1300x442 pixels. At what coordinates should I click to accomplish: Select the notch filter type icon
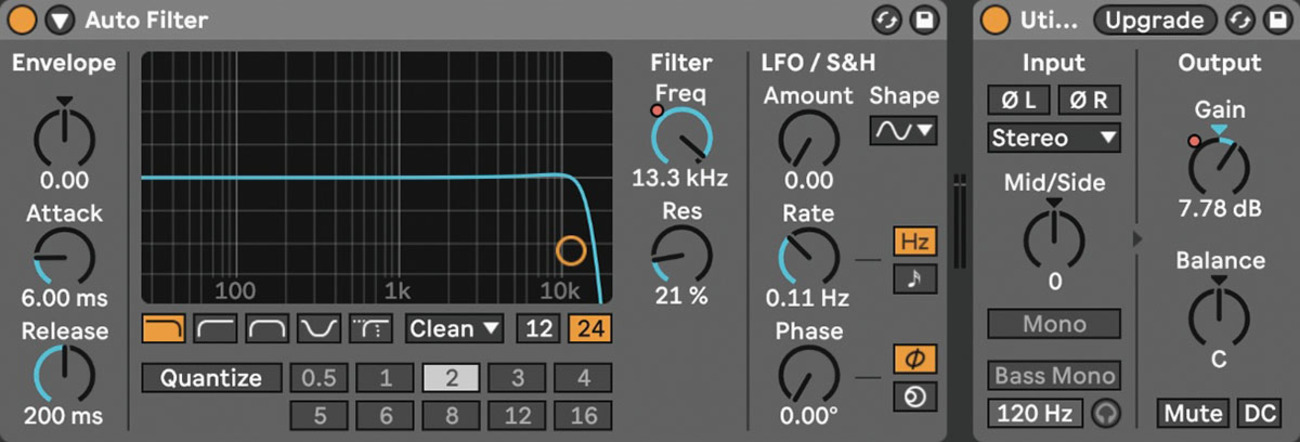click(319, 328)
